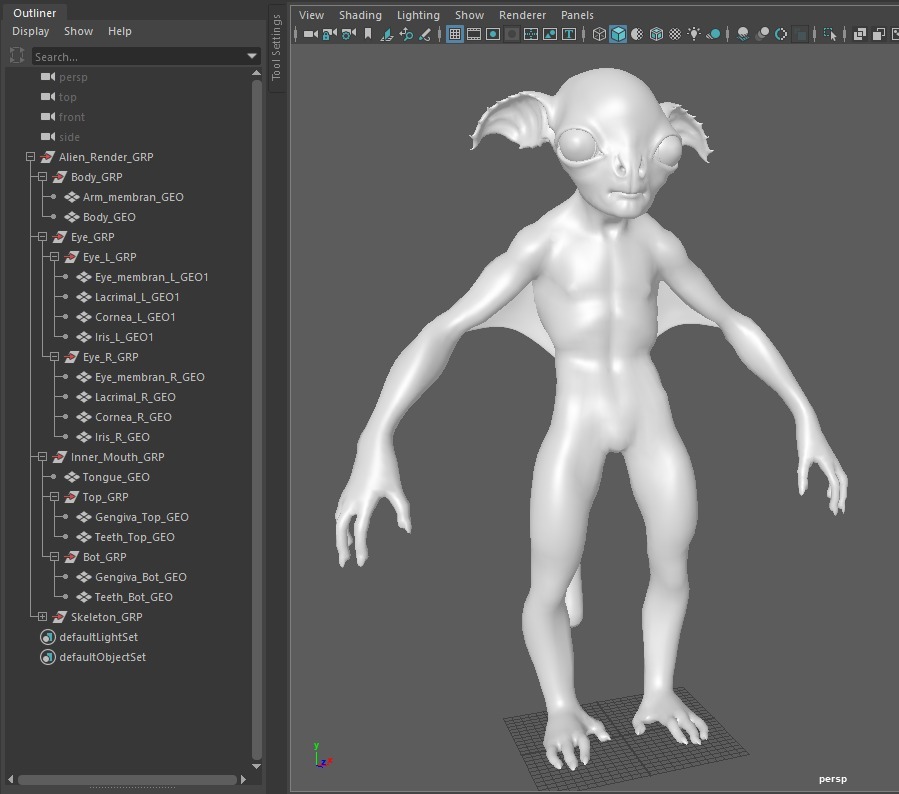Open the search field dropdown arrow
Image resolution: width=899 pixels, height=794 pixels.
coord(252,56)
